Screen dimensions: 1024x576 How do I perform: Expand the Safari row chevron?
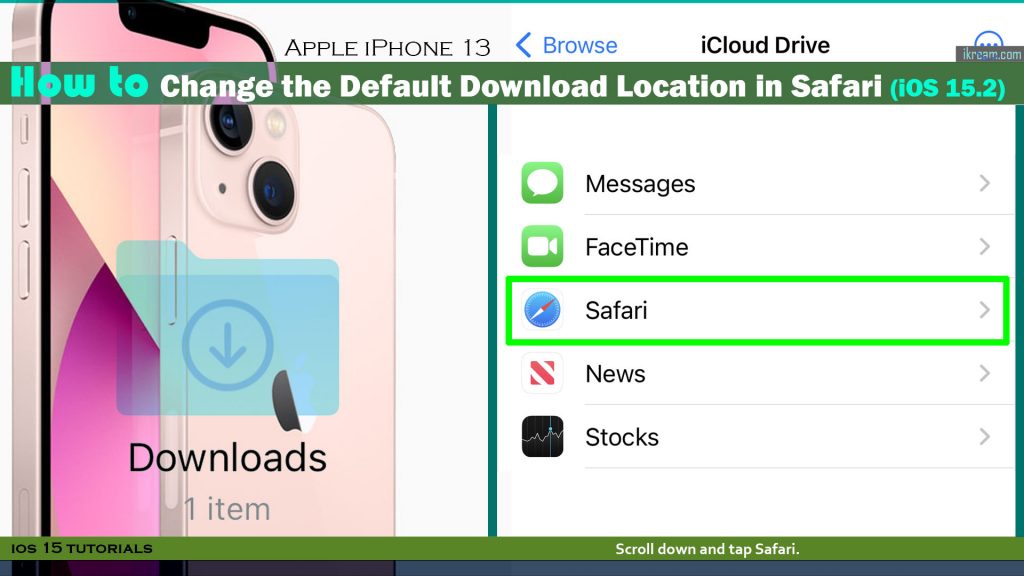985,310
